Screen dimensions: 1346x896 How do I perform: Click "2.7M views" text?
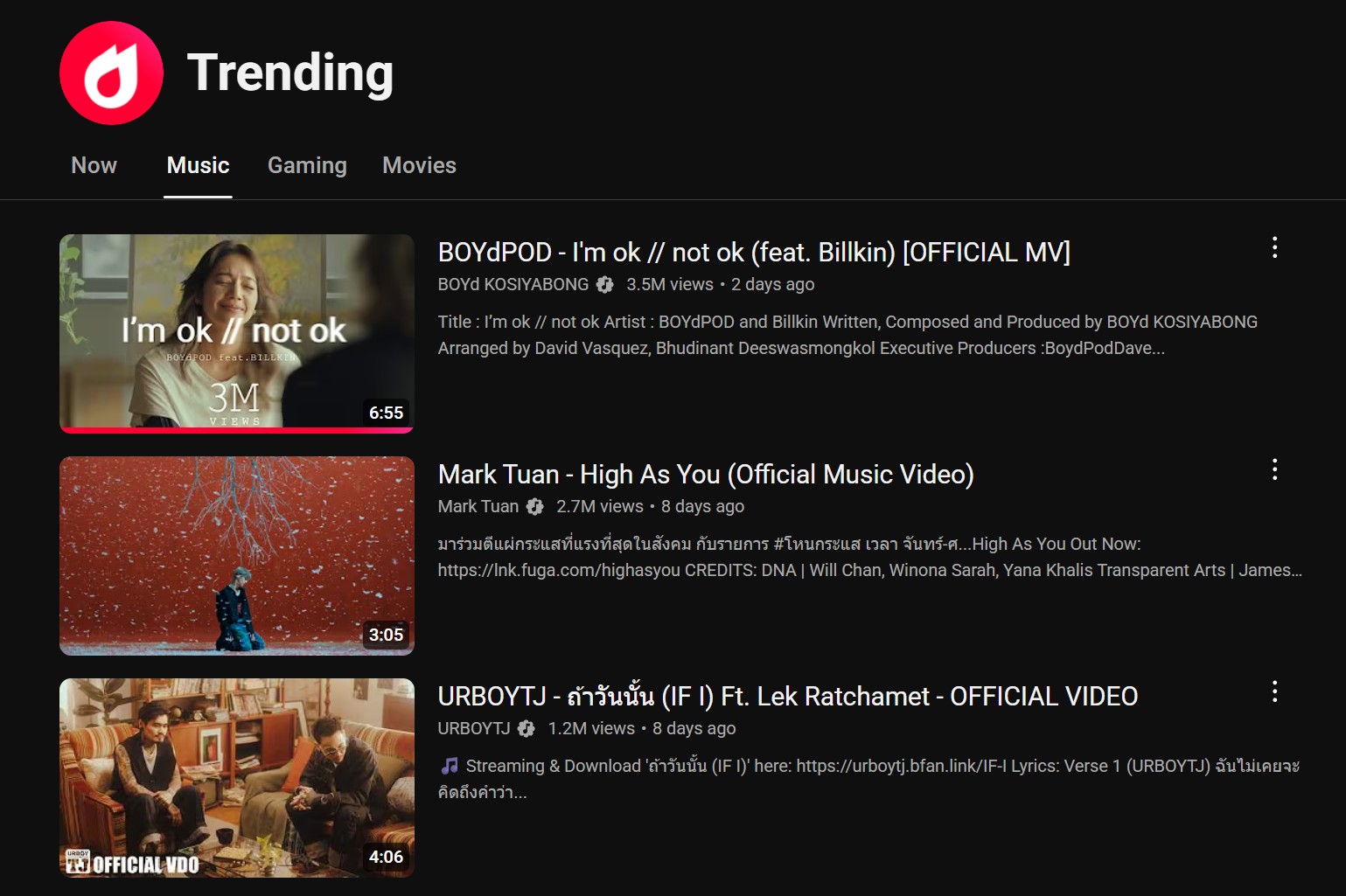click(x=600, y=506)
